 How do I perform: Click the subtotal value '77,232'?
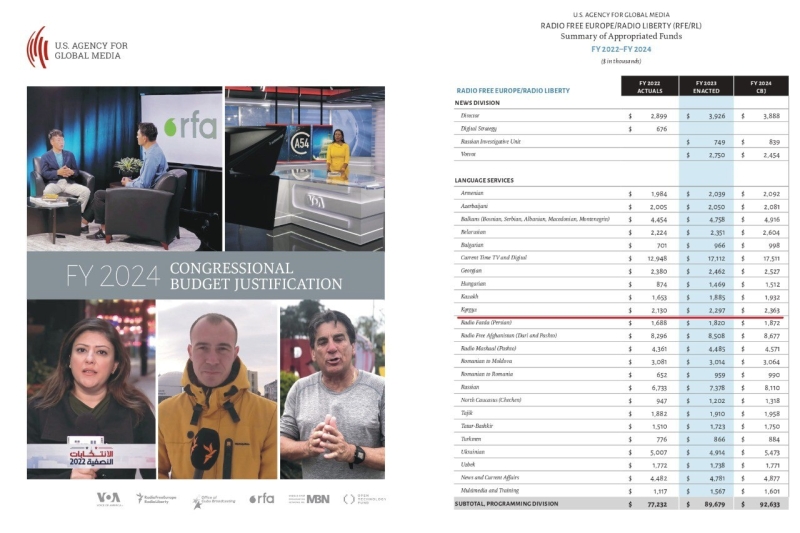[x=657, y=504]
